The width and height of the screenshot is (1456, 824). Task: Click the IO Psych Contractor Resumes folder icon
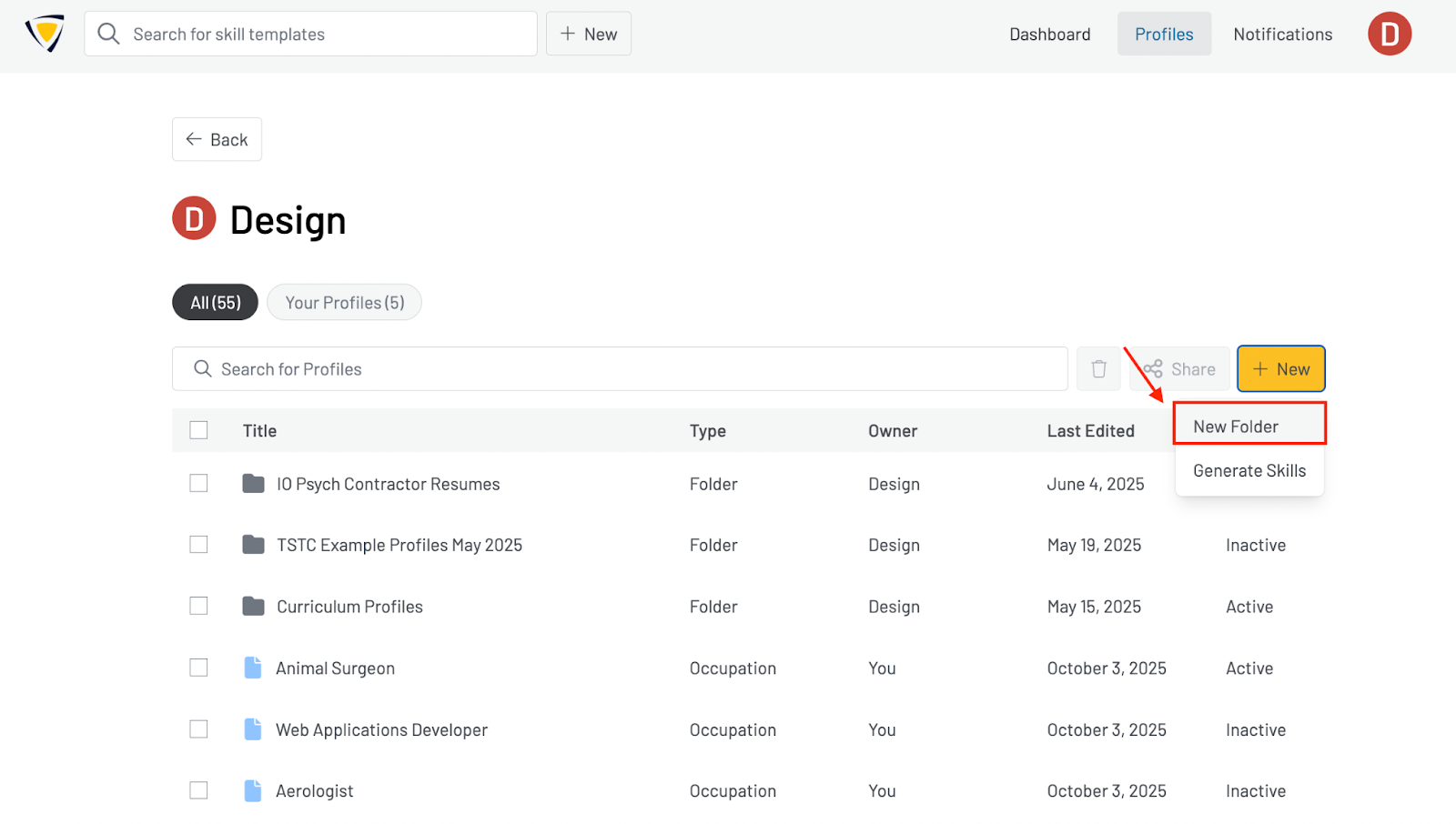point(253,484)
